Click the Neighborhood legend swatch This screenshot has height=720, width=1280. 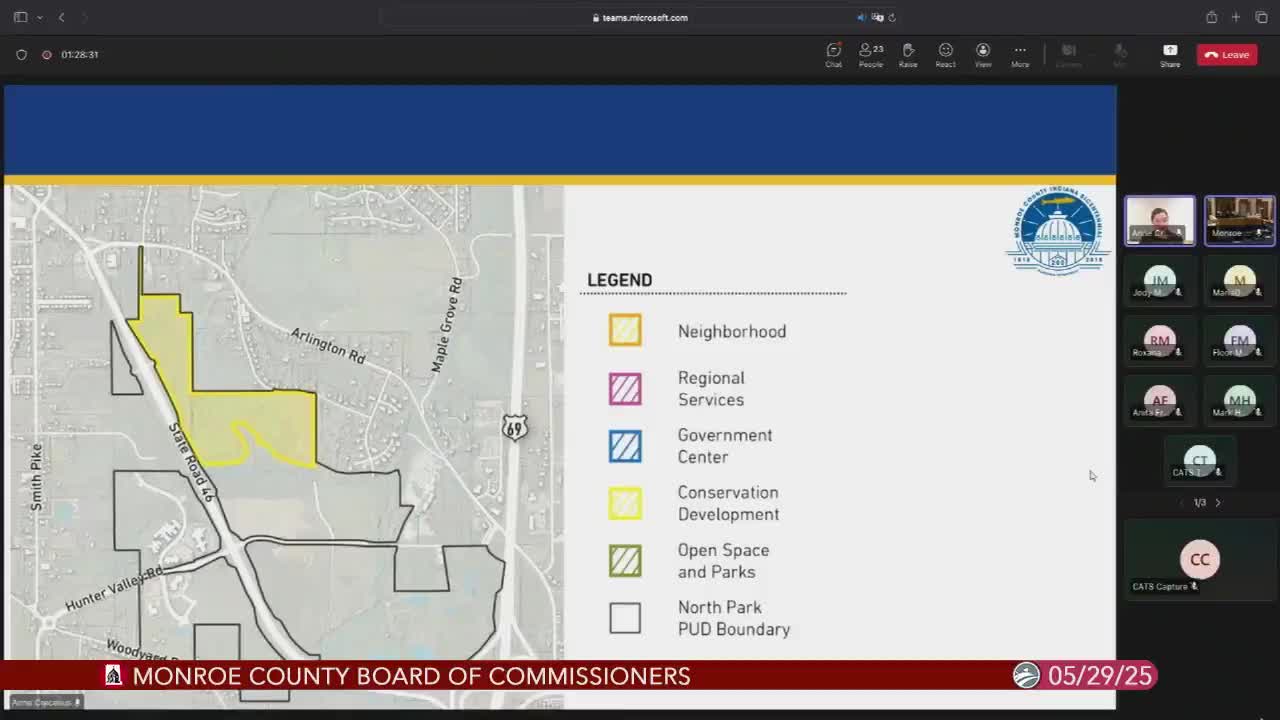625,330
